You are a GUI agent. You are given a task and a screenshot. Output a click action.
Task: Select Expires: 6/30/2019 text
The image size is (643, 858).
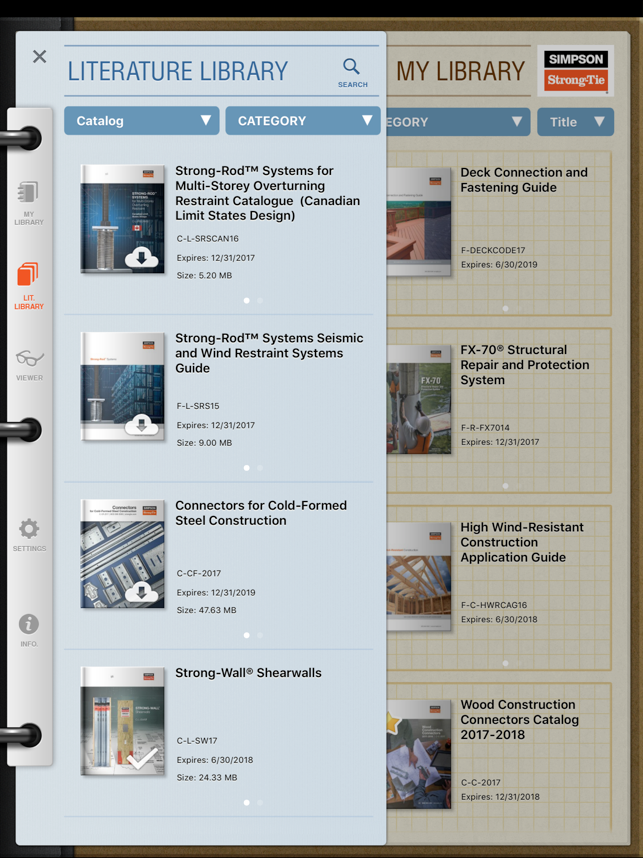499,265
